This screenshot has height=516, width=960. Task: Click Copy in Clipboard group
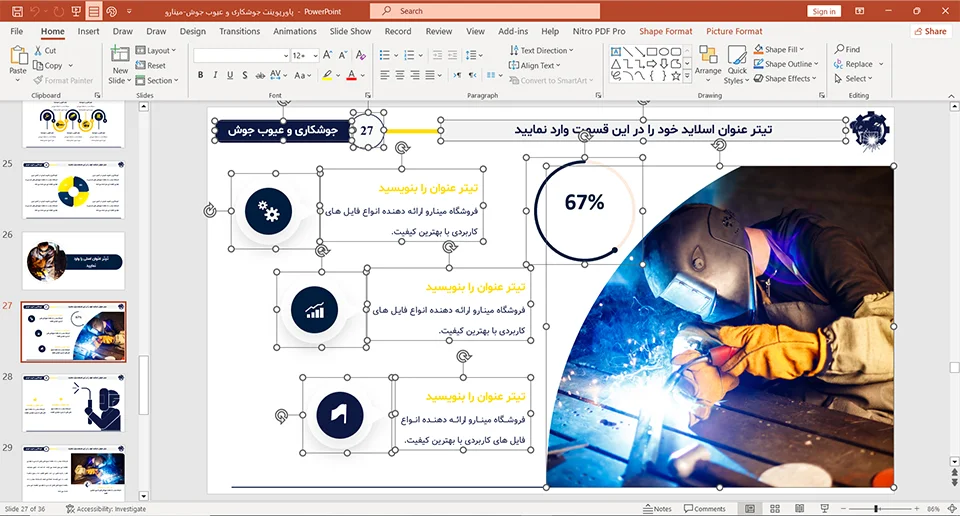click(x=48, y=65)
